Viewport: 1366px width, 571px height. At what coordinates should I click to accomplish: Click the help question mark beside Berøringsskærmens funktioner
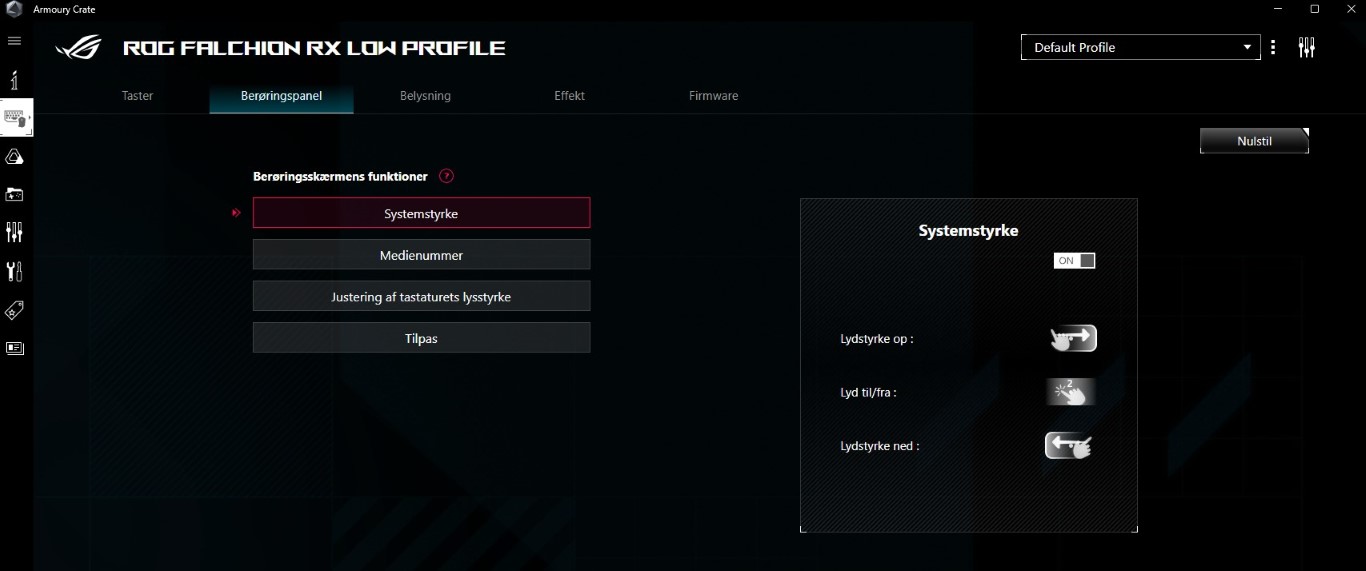447,176
